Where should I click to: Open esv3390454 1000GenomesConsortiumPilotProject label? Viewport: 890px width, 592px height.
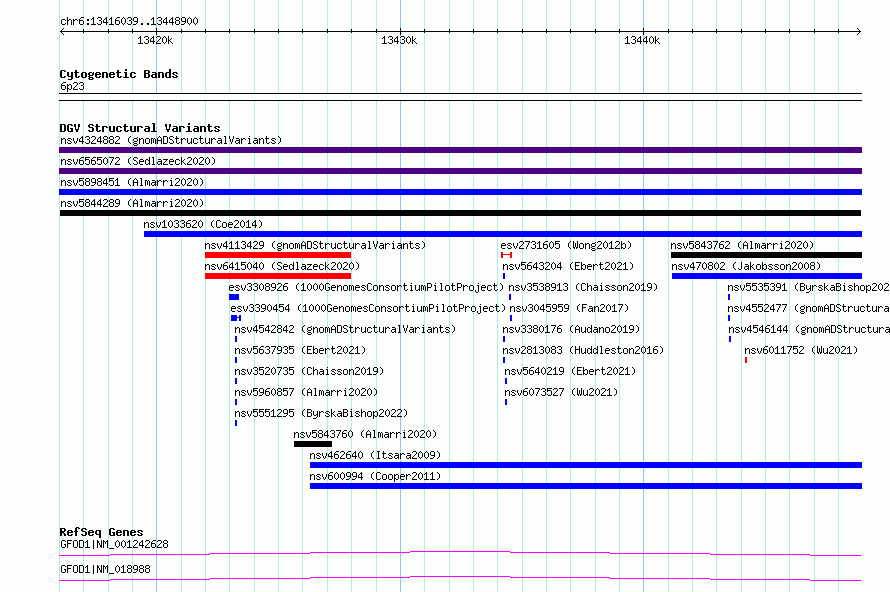pos(368,308)
